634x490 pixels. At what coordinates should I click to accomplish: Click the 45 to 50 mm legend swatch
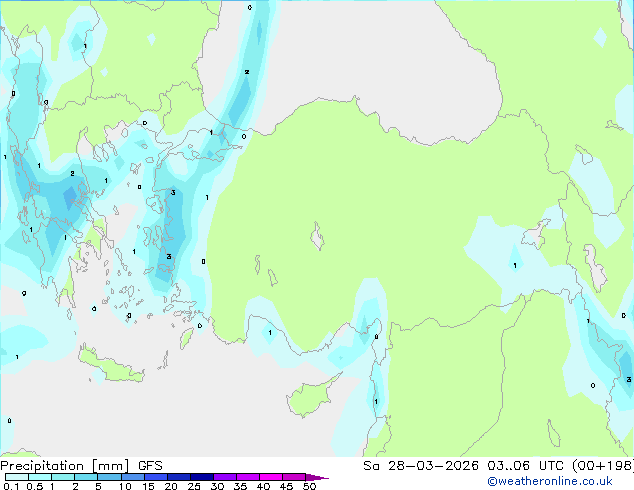(x=294, y=477)
